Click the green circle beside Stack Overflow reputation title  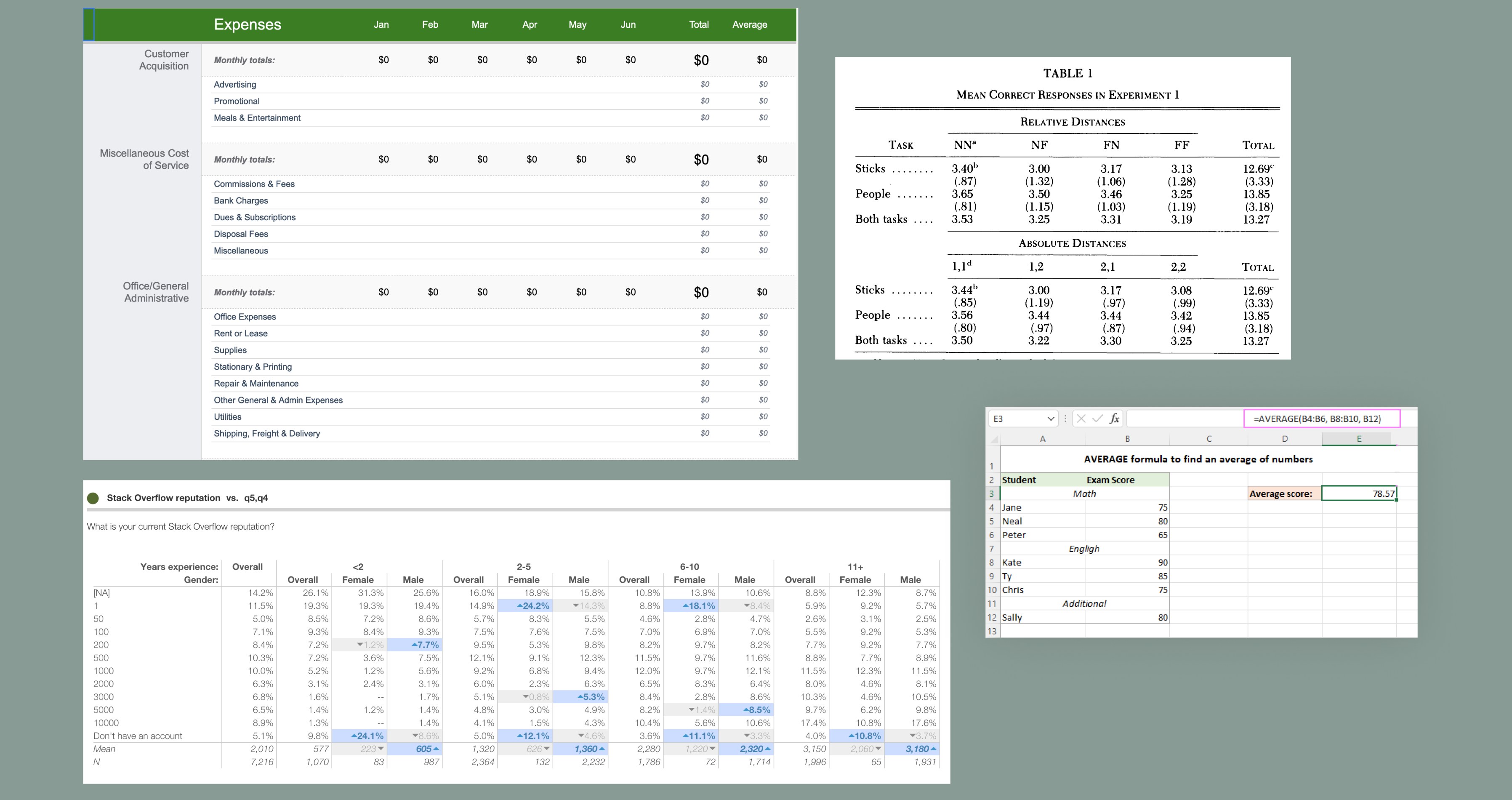coord(93,498)
